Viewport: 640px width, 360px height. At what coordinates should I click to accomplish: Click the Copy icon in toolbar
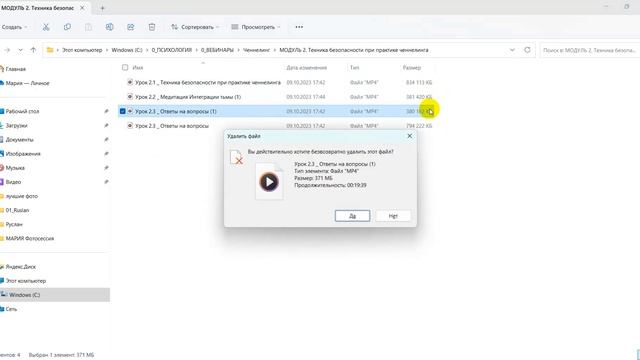pyautogui.click(x=67, y=27)
